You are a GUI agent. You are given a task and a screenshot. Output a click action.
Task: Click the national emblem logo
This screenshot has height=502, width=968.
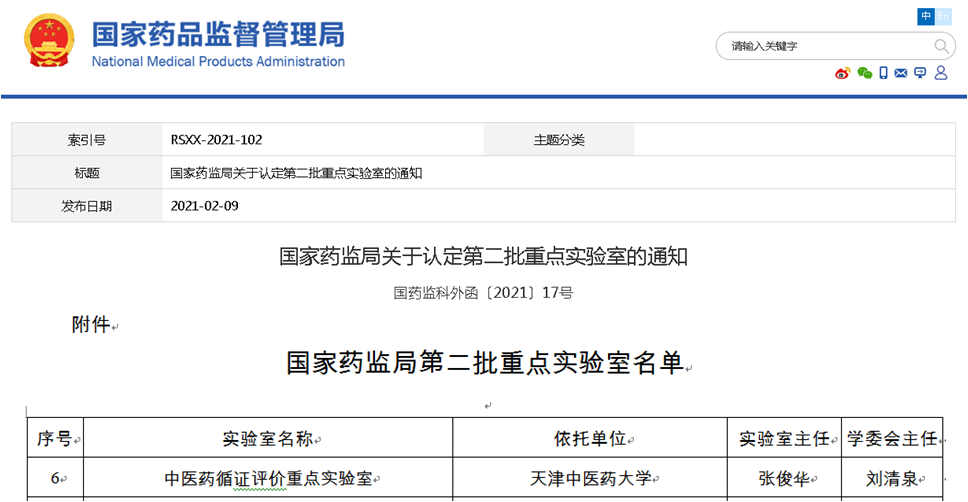click(x=50, y=42)
